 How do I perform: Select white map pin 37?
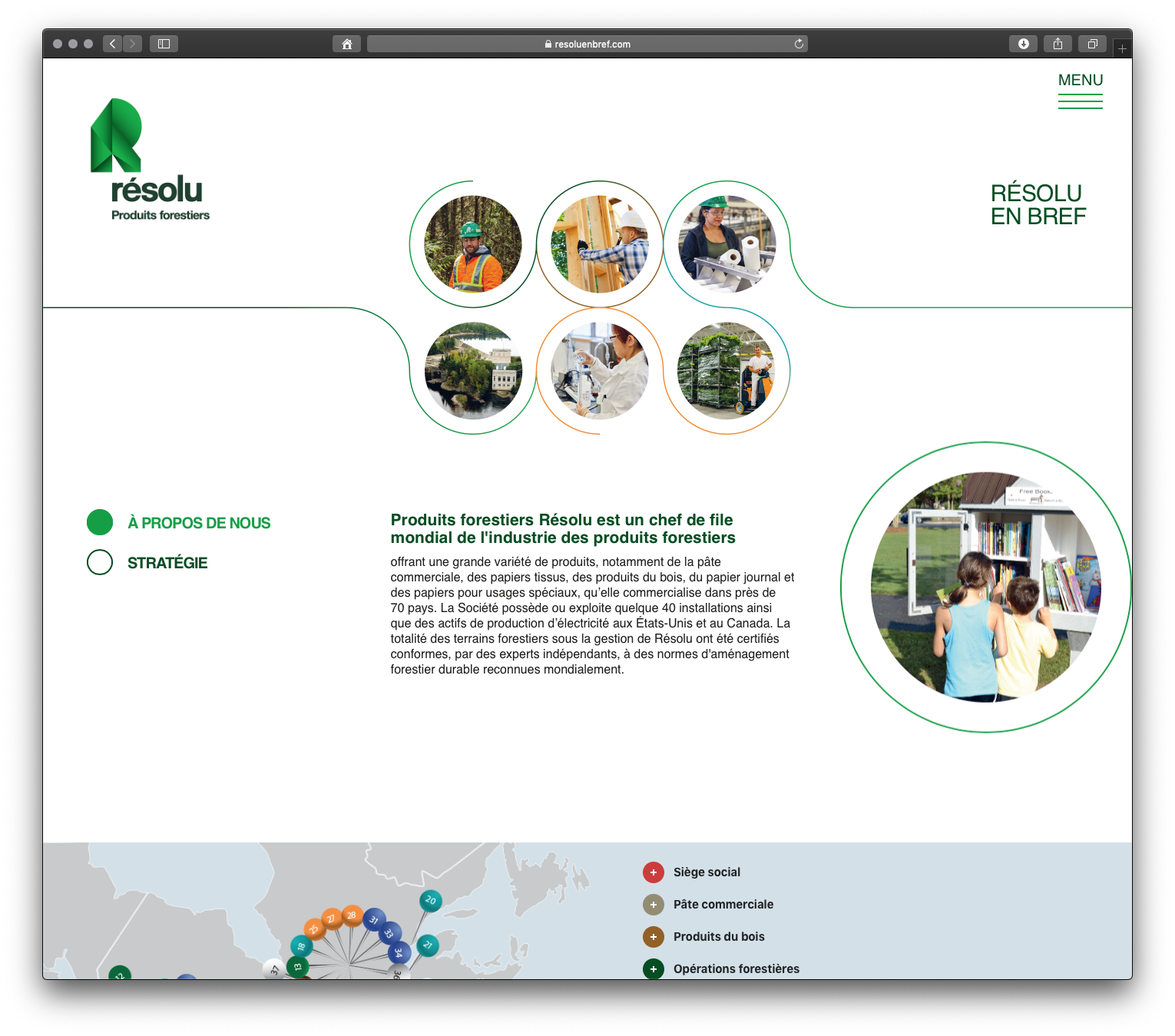coord(273,970)
